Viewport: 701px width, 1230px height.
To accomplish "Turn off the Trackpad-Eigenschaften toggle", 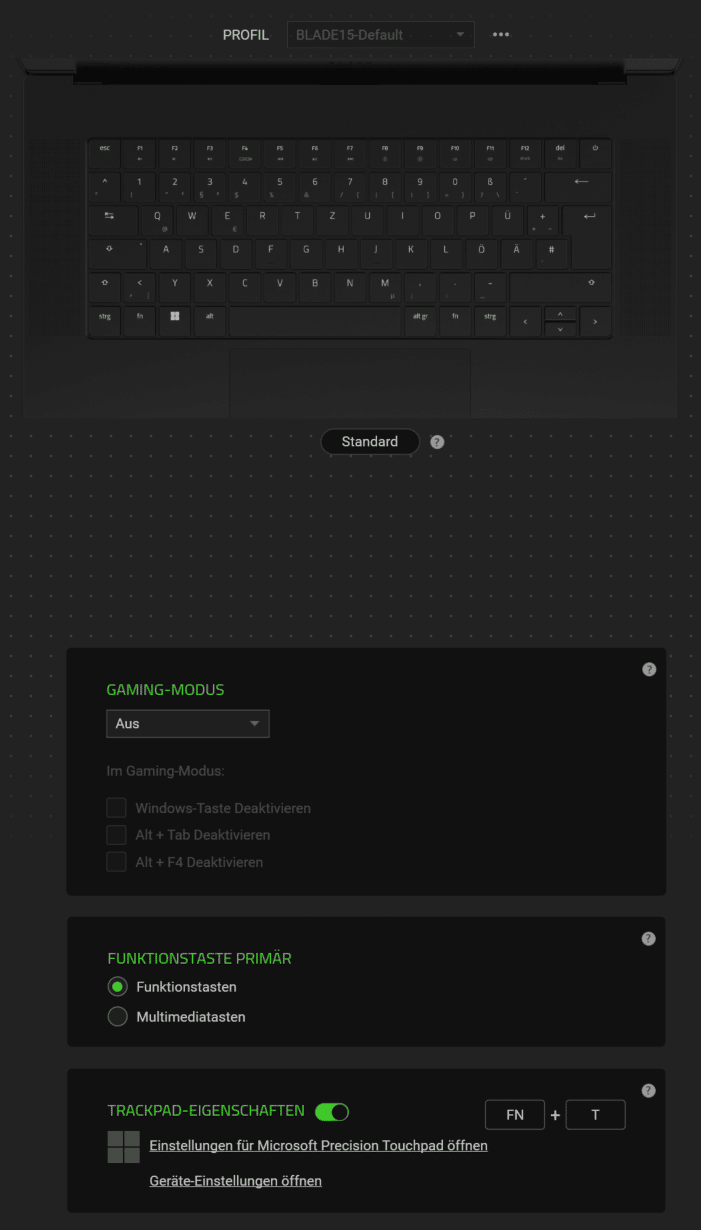I will [x=332, y=1112].
